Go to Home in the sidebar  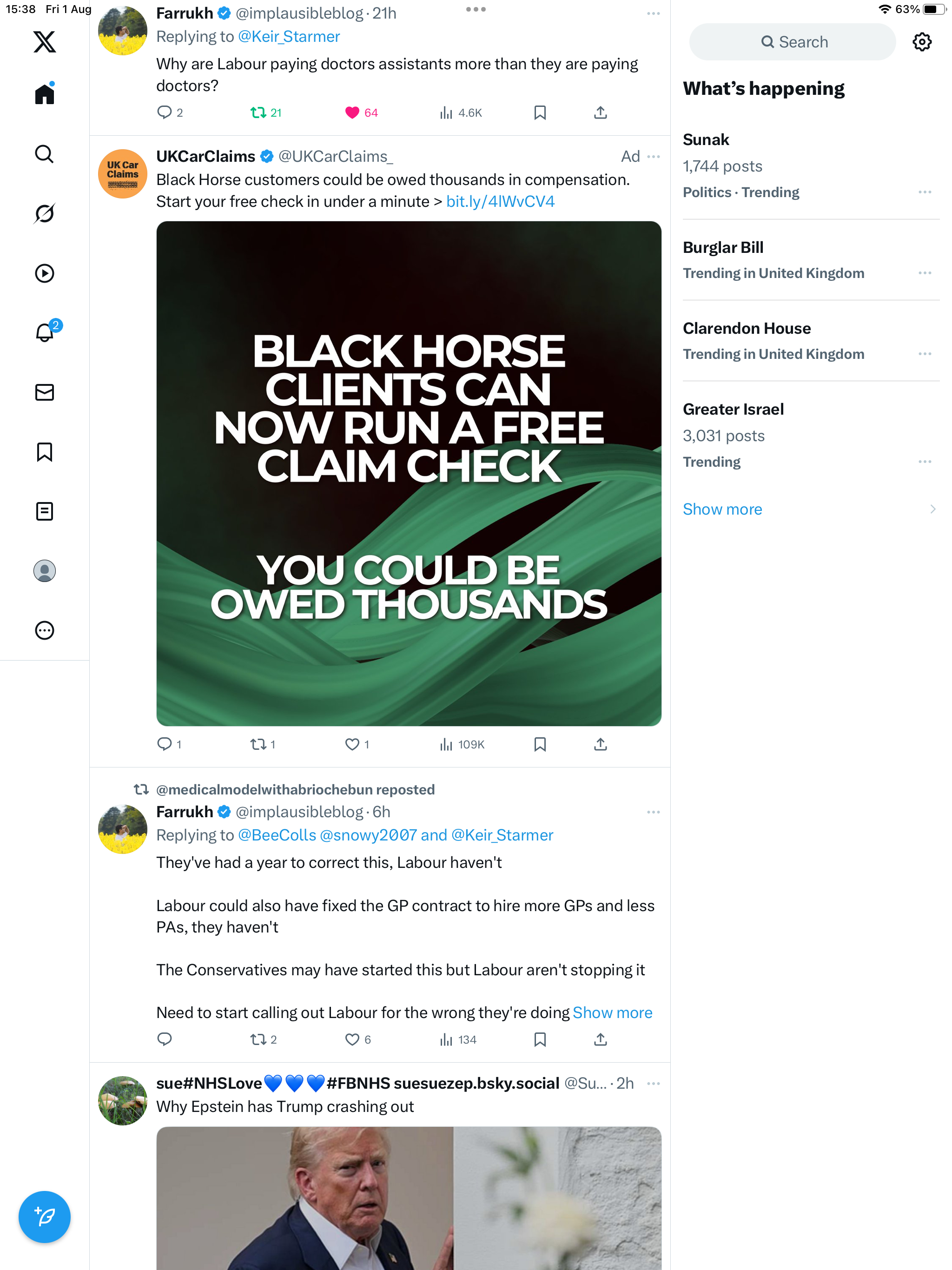pos(44,94)
